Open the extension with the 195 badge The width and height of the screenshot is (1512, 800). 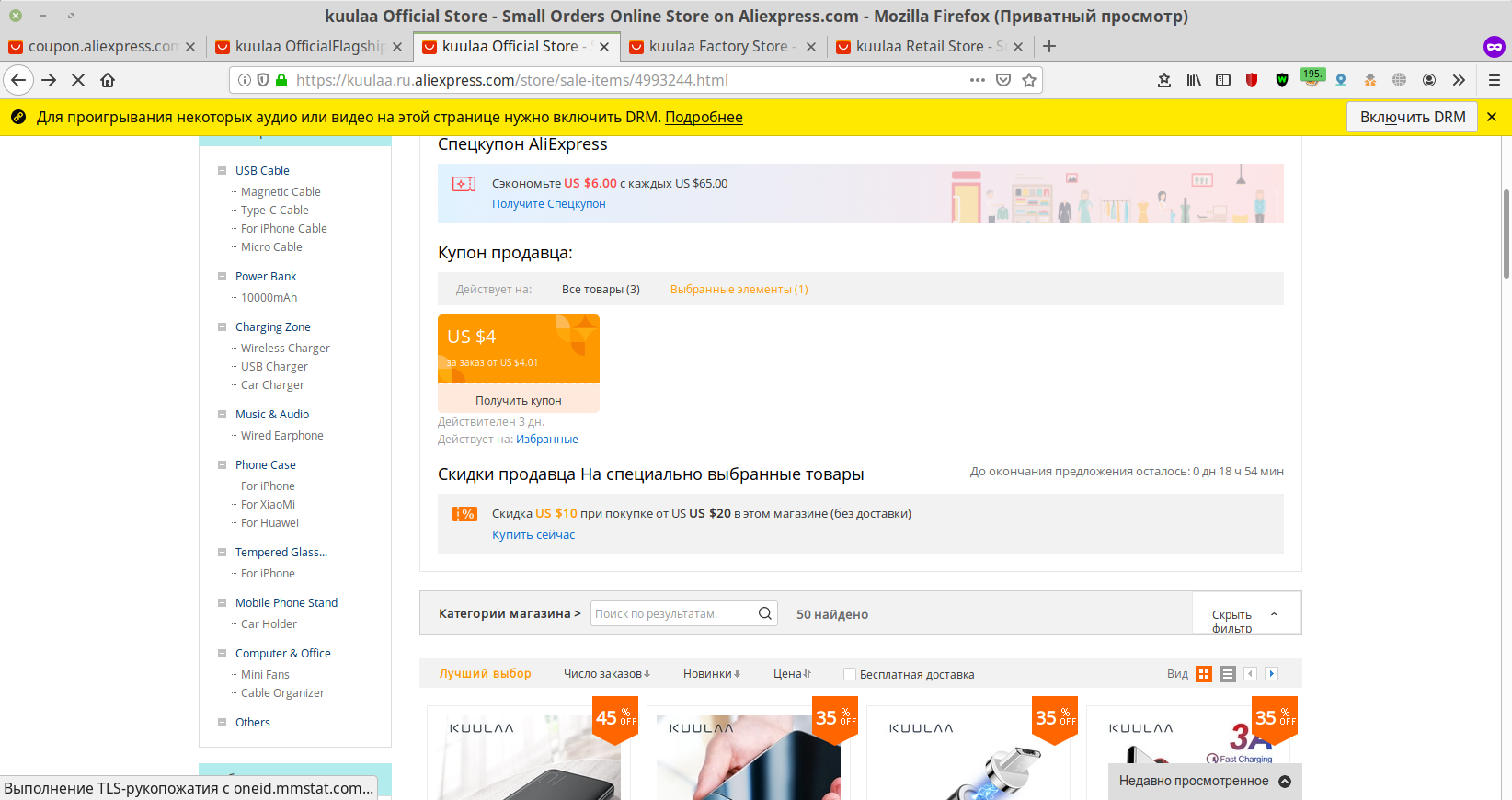1312,78
